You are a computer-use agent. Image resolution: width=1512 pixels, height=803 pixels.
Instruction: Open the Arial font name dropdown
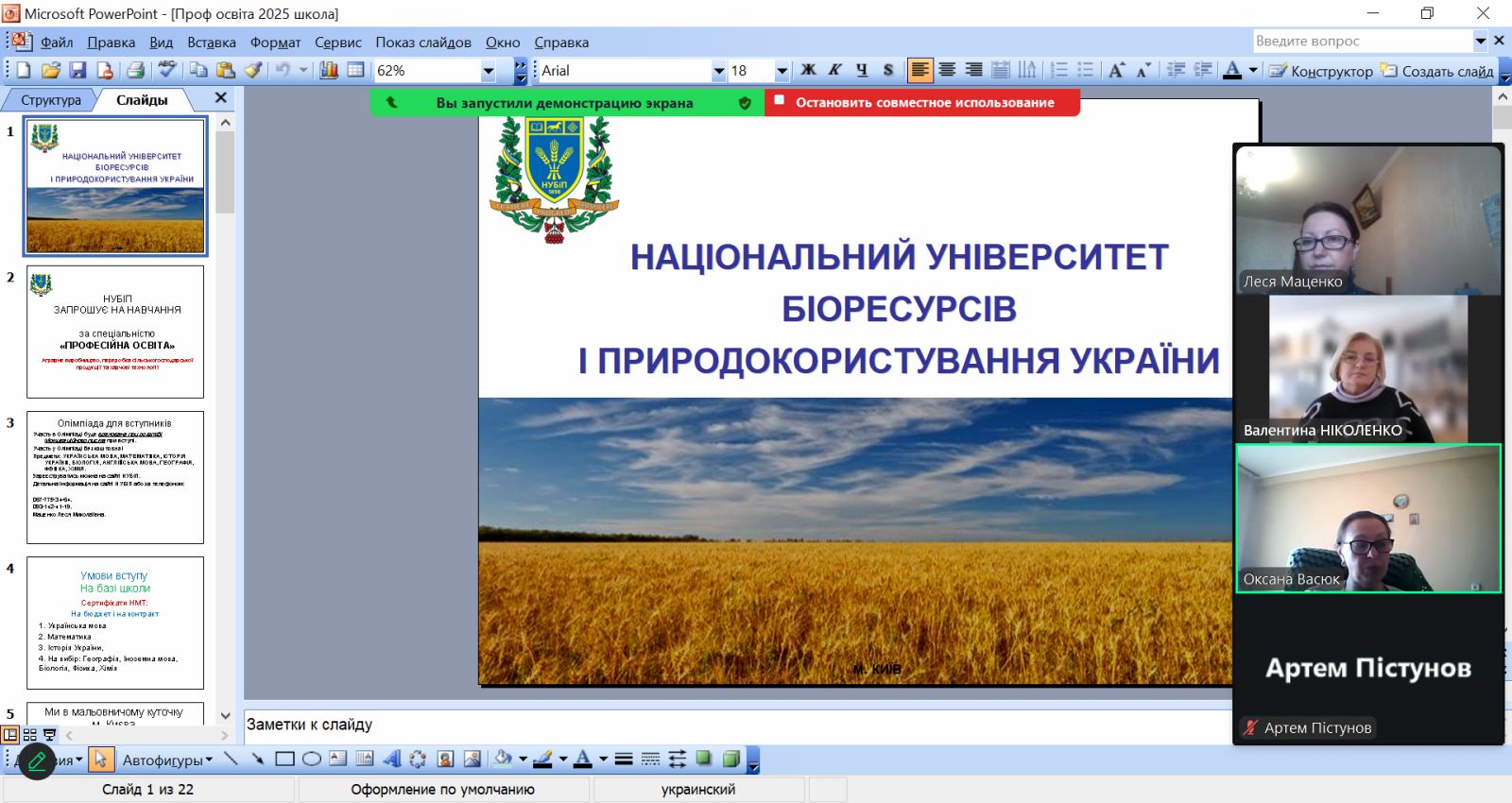click(x=718, y=71)
